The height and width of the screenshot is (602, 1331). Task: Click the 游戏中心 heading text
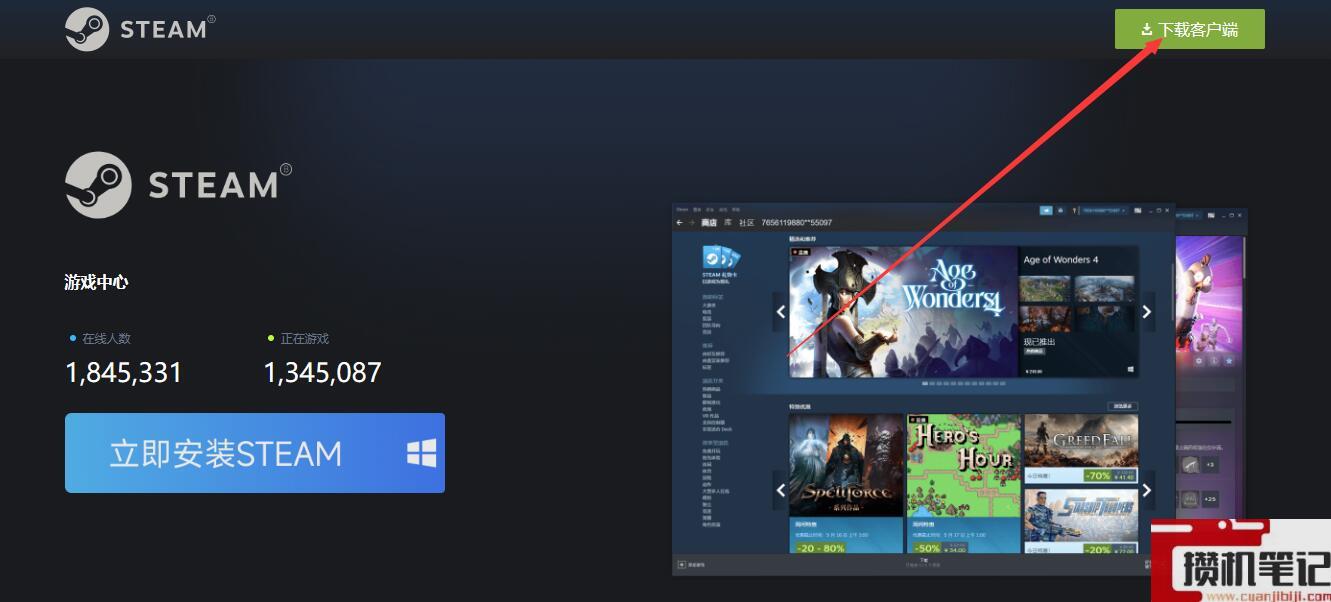(96, 282)
